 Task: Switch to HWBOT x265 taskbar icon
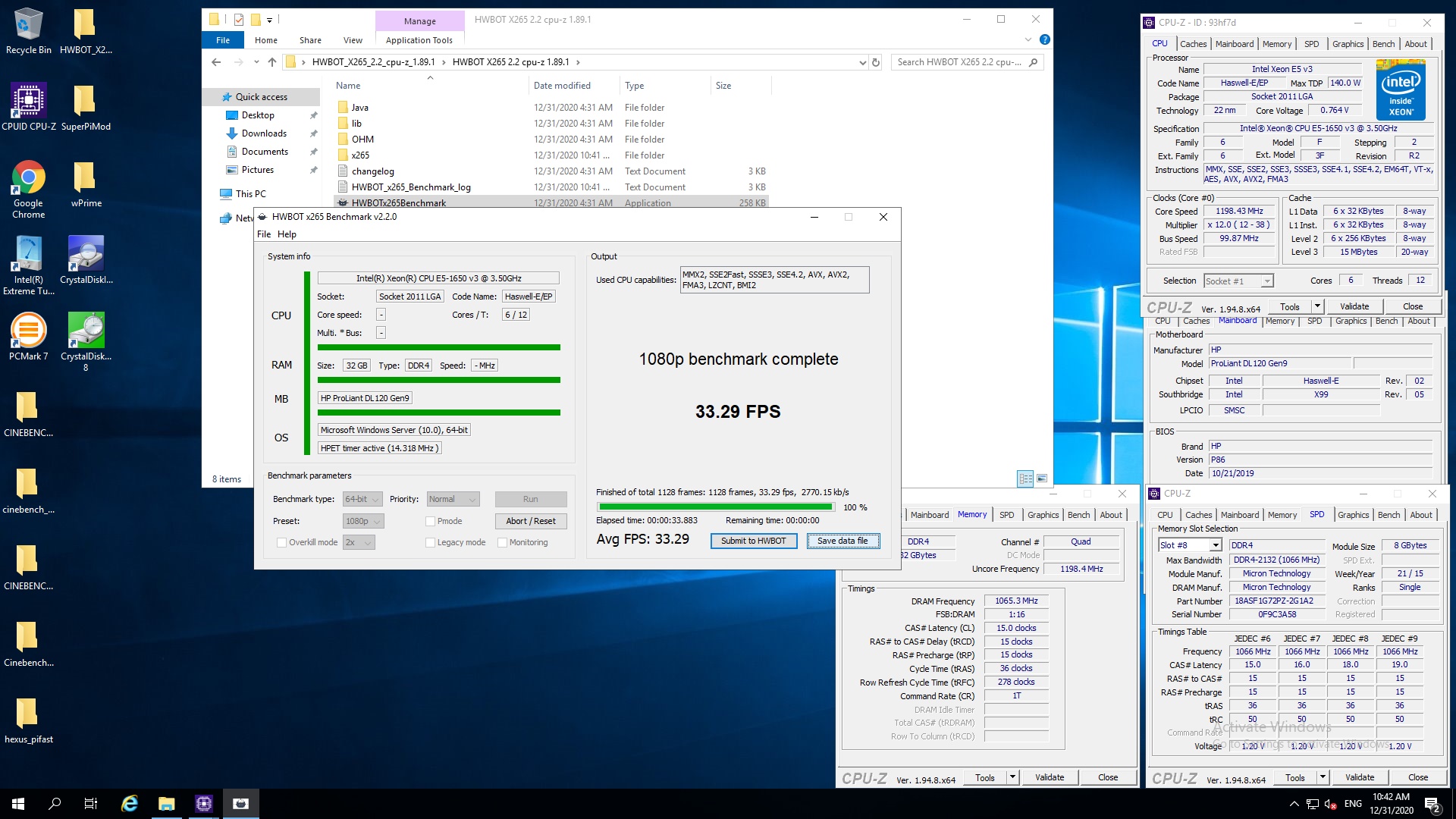(241, 804)
